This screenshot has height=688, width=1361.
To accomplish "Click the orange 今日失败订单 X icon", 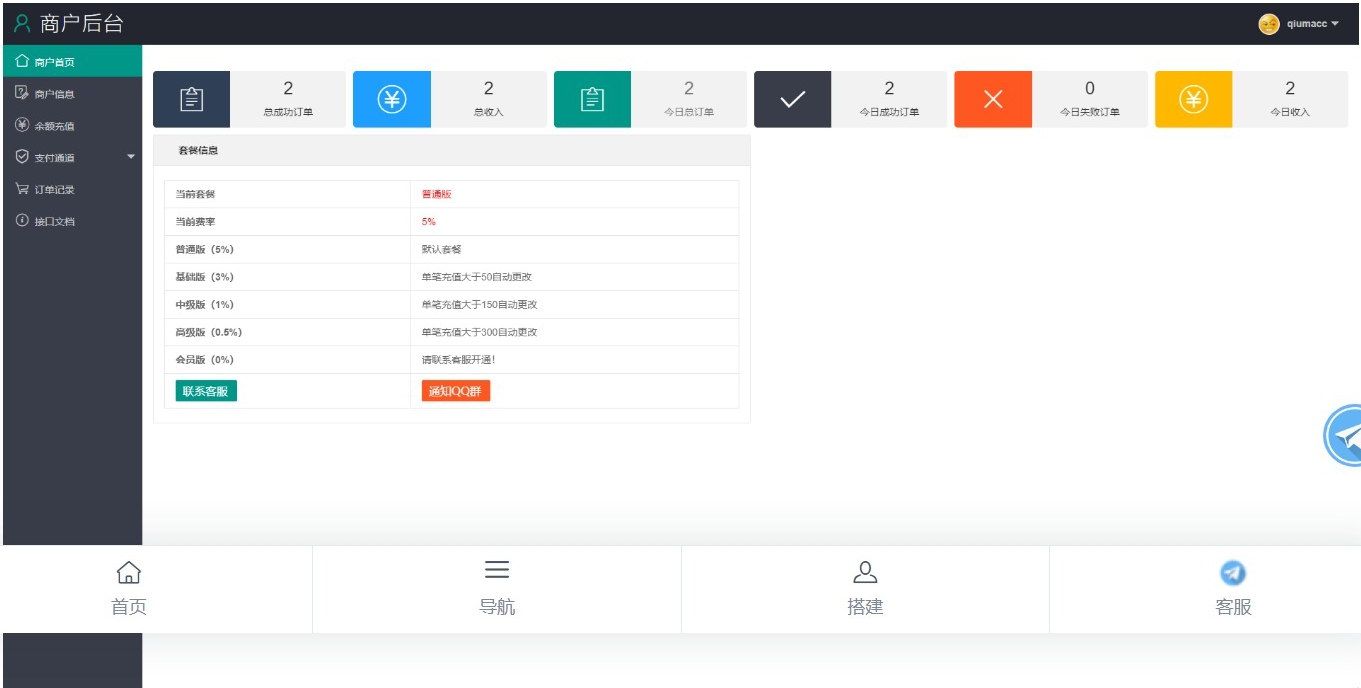I will [992, 99].
